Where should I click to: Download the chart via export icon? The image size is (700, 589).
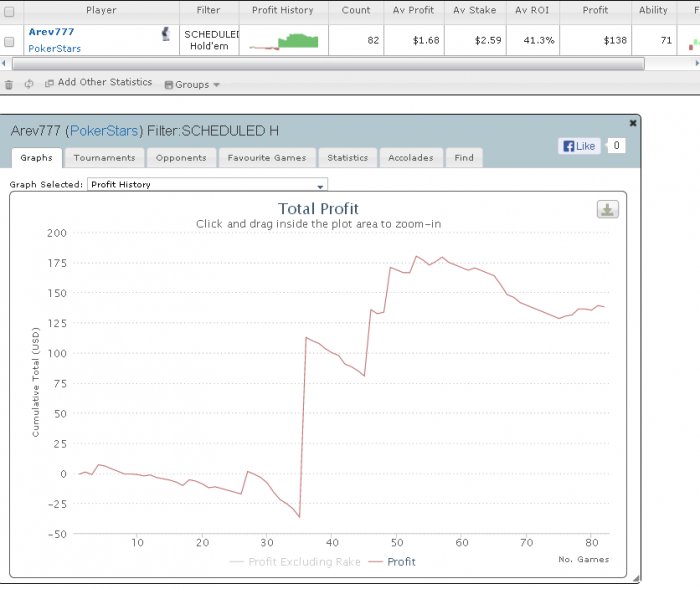(x=608, y=209)
